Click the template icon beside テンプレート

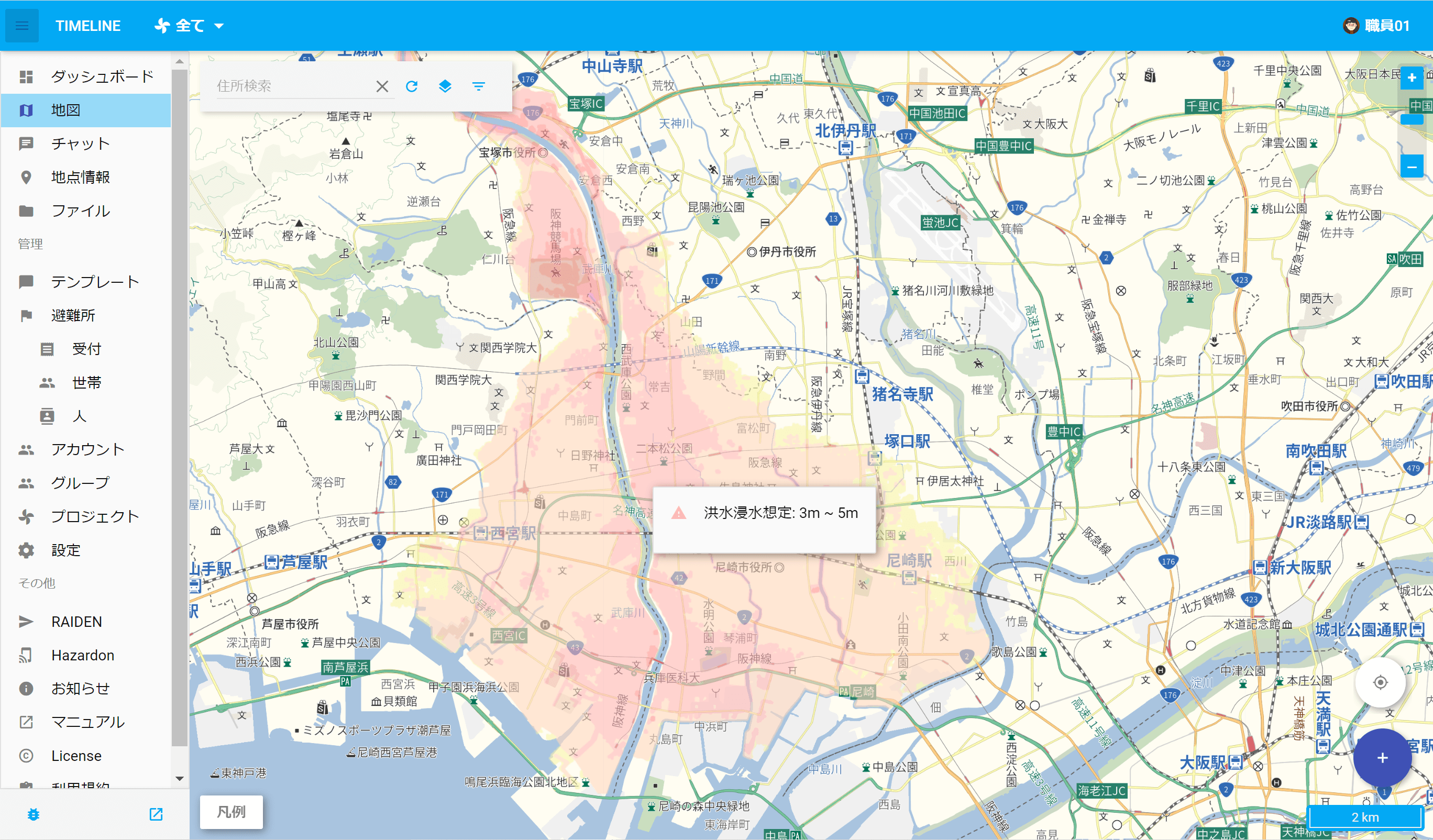click(26, 282)
